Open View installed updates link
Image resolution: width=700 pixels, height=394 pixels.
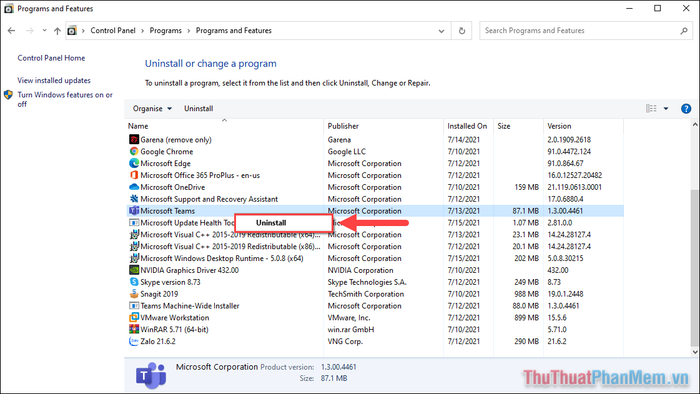point(54,80)
